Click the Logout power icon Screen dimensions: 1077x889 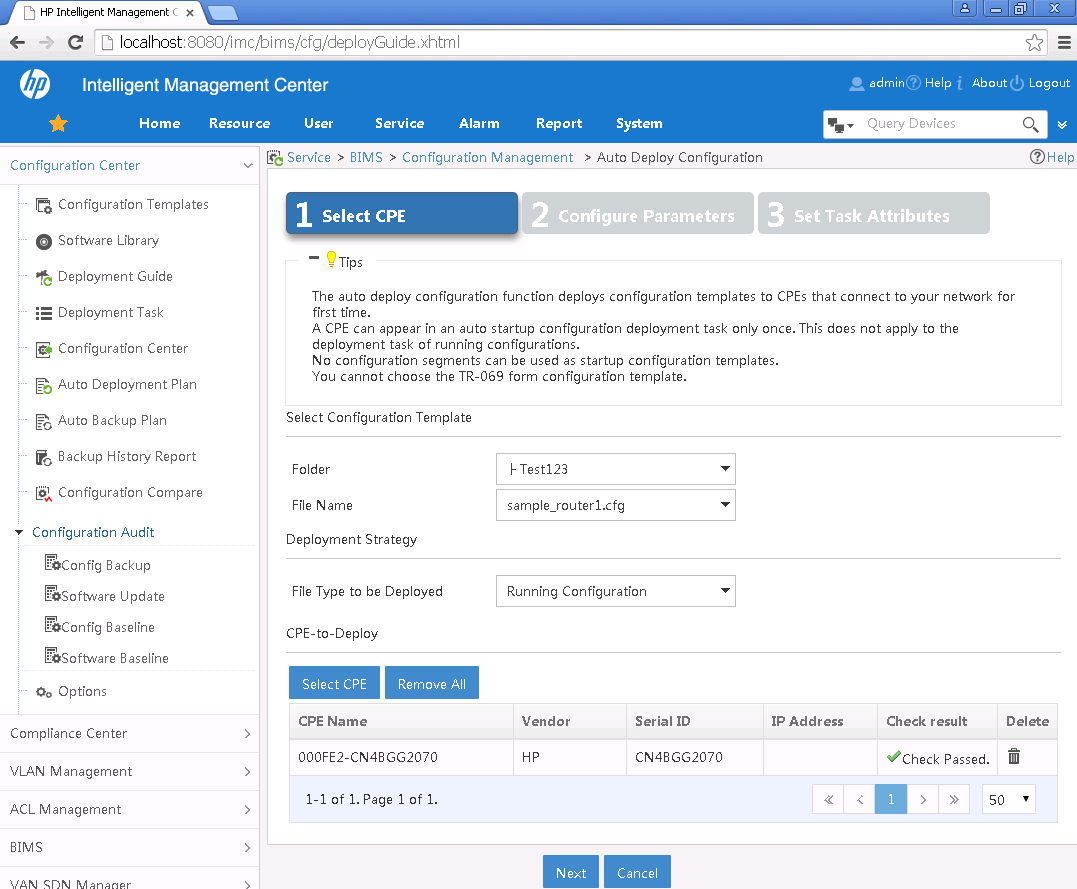pyautogui.click(x=1017, y=83)
